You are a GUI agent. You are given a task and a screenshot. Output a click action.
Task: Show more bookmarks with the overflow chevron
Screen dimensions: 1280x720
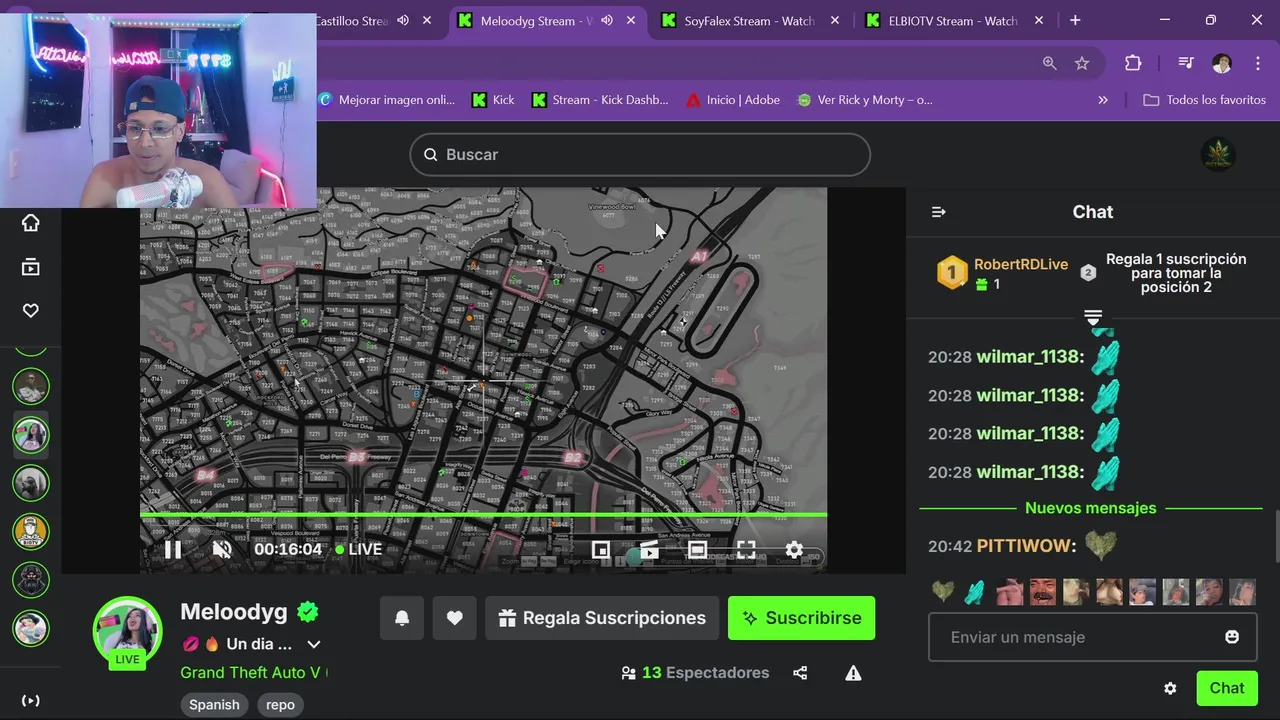[1103, 100]
